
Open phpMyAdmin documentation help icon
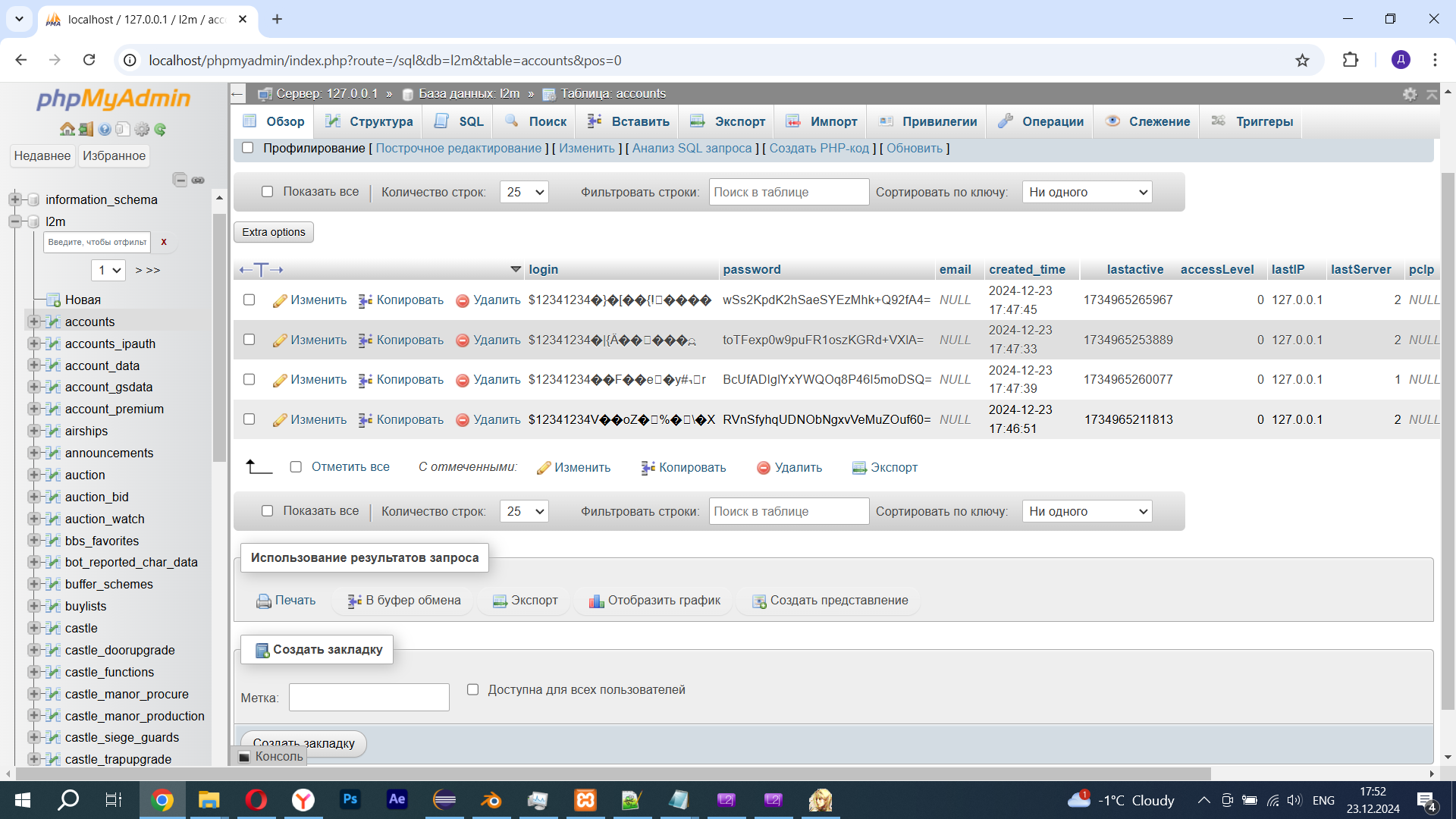105,130
